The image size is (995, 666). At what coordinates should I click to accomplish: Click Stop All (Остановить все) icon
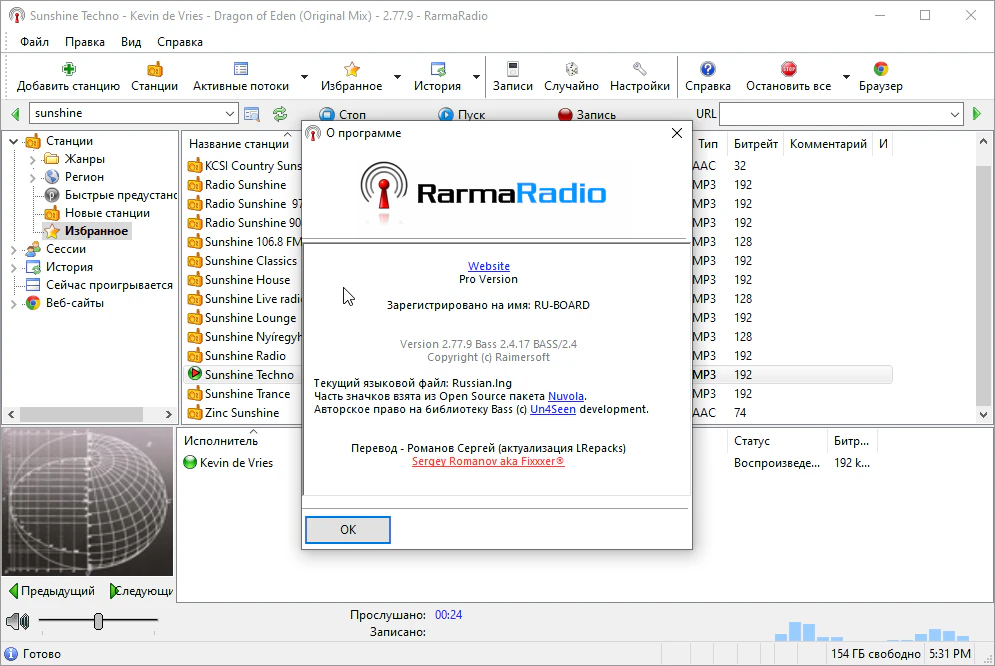789,69
